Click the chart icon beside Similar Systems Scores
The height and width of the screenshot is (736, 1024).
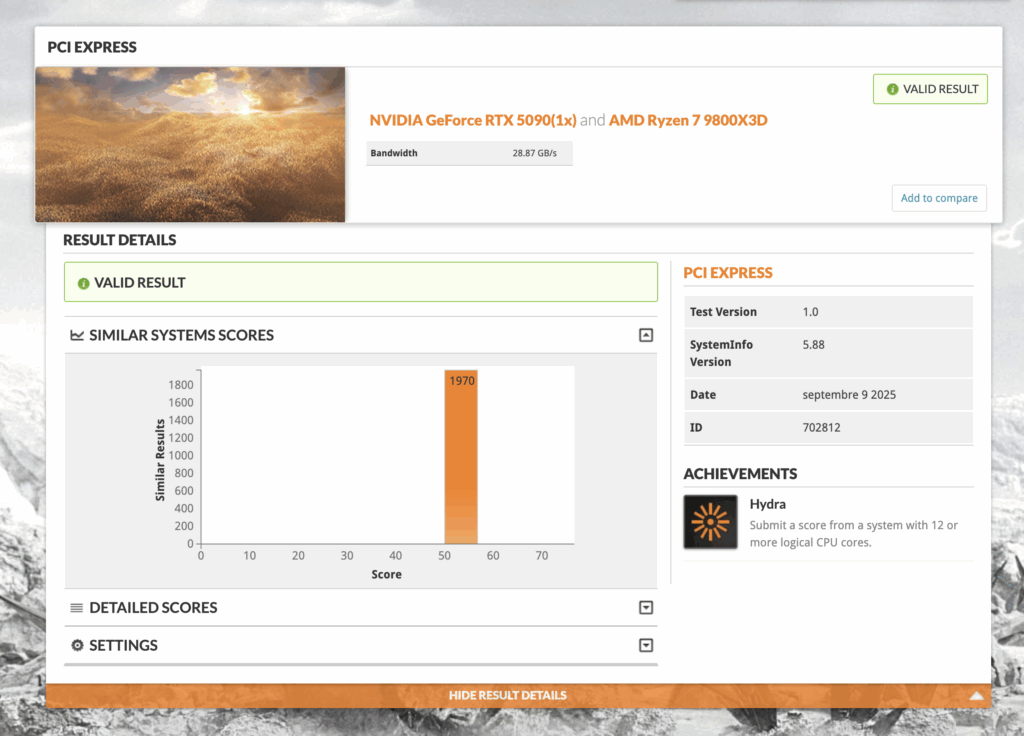[x=77, y=336]
